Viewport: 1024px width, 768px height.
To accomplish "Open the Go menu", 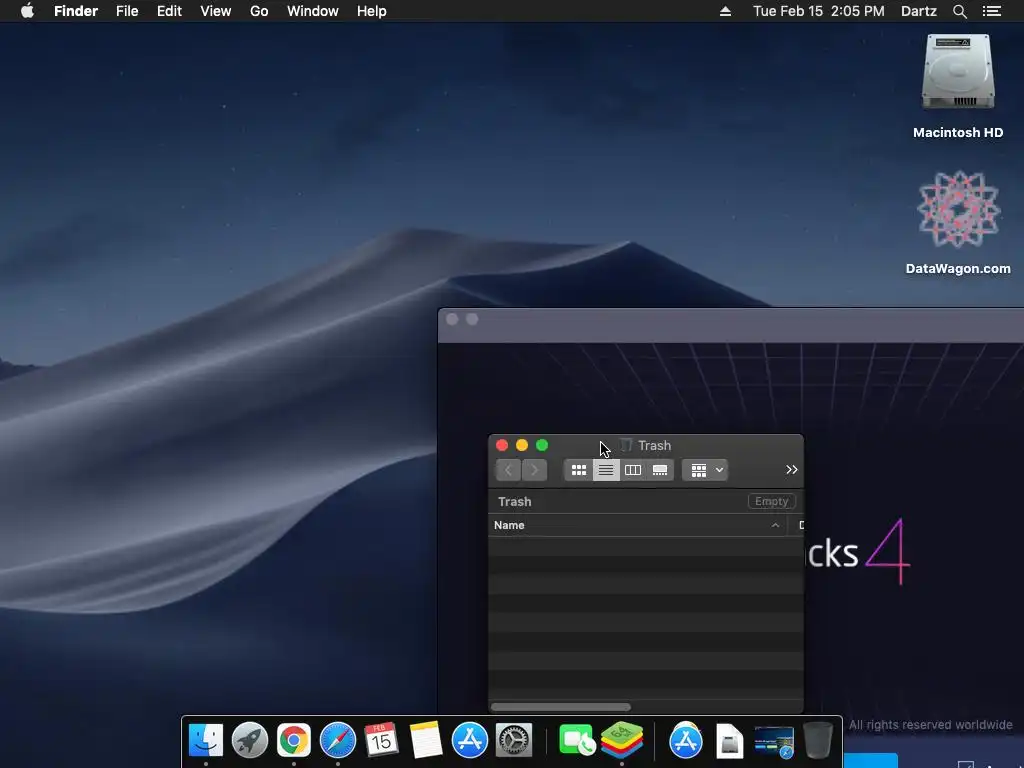I will 259,11.
